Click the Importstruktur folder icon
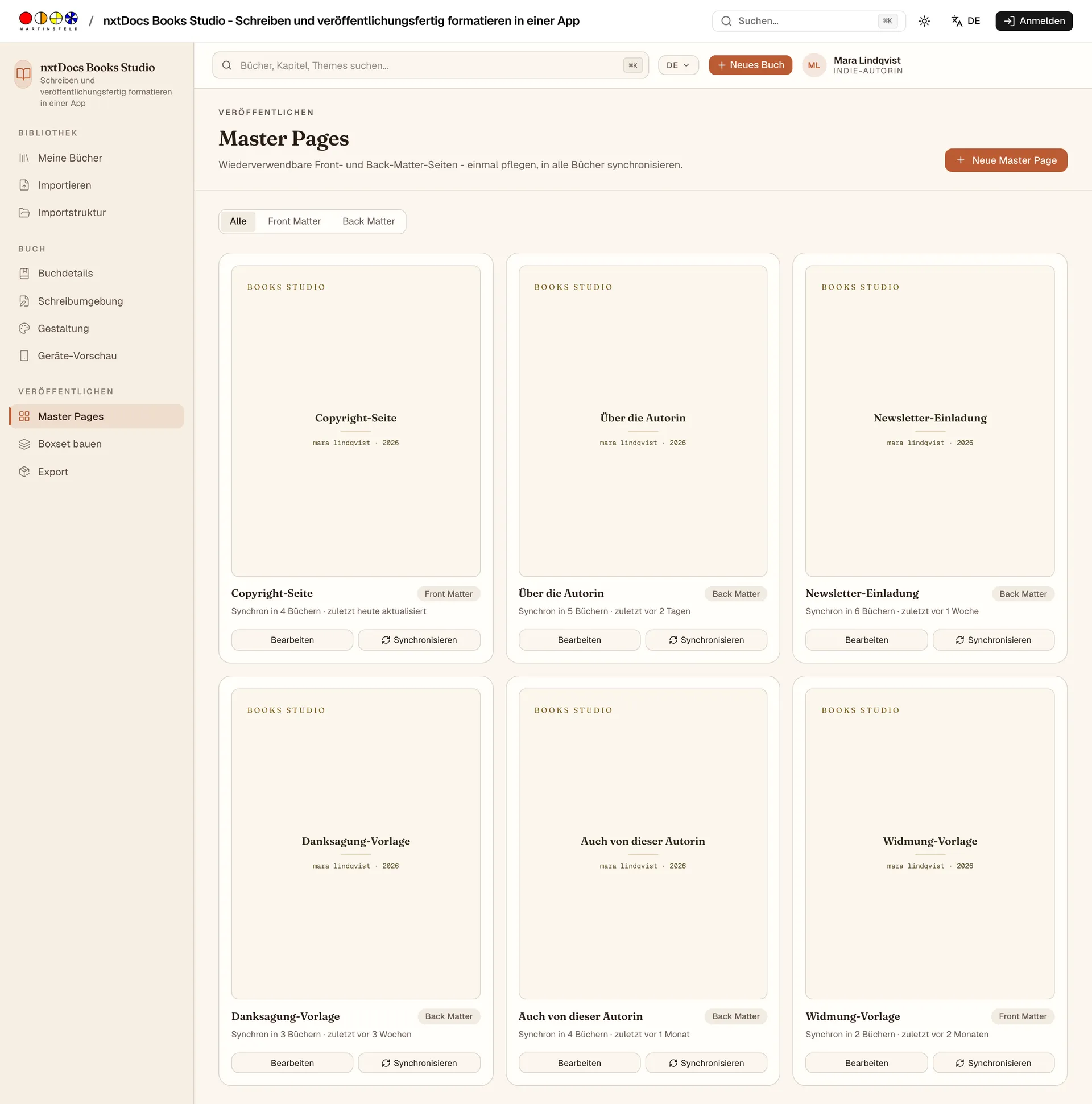This screenshot has width=1092, height=1104. [24, 213]
